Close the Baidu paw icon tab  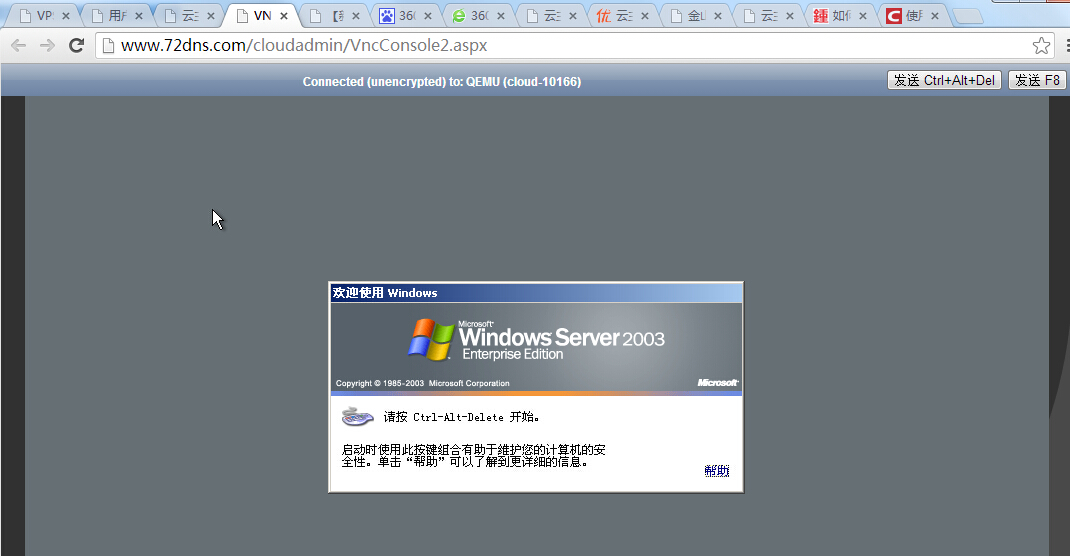[428, 16]
